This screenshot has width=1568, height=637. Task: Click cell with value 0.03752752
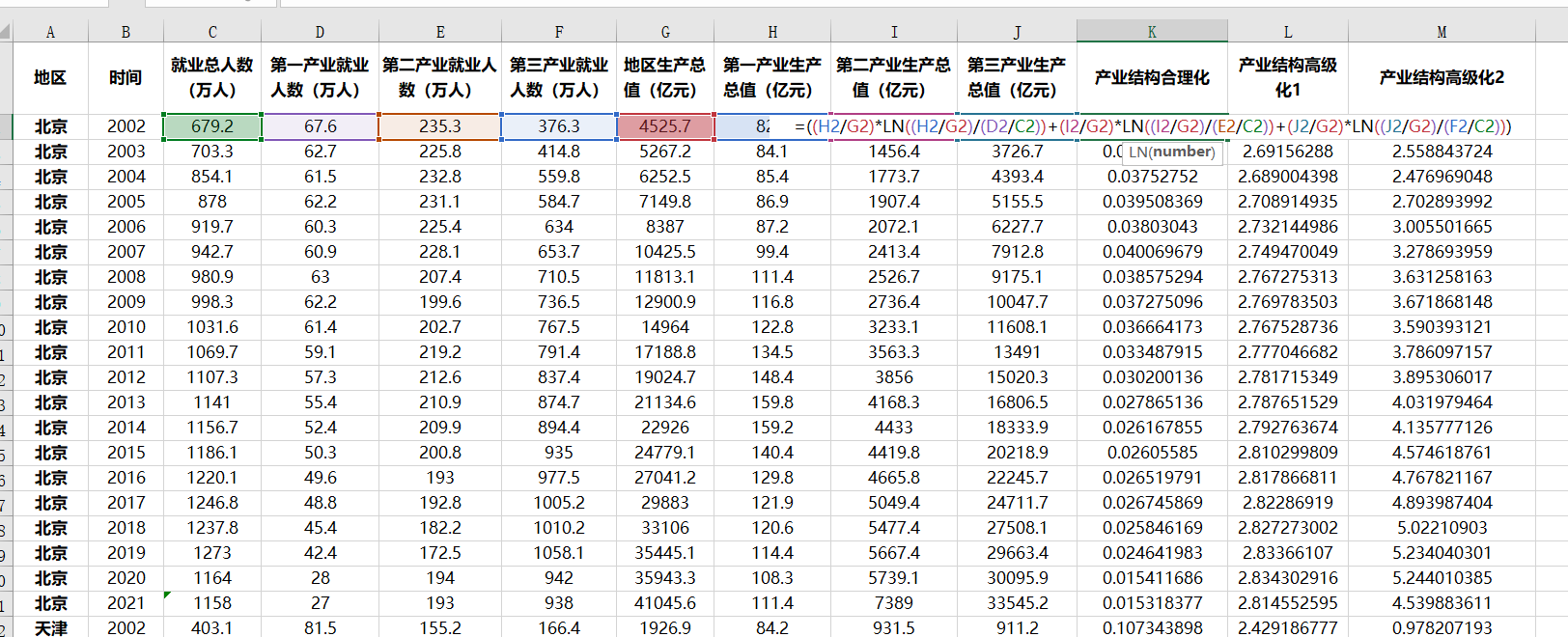[1152, 177]
